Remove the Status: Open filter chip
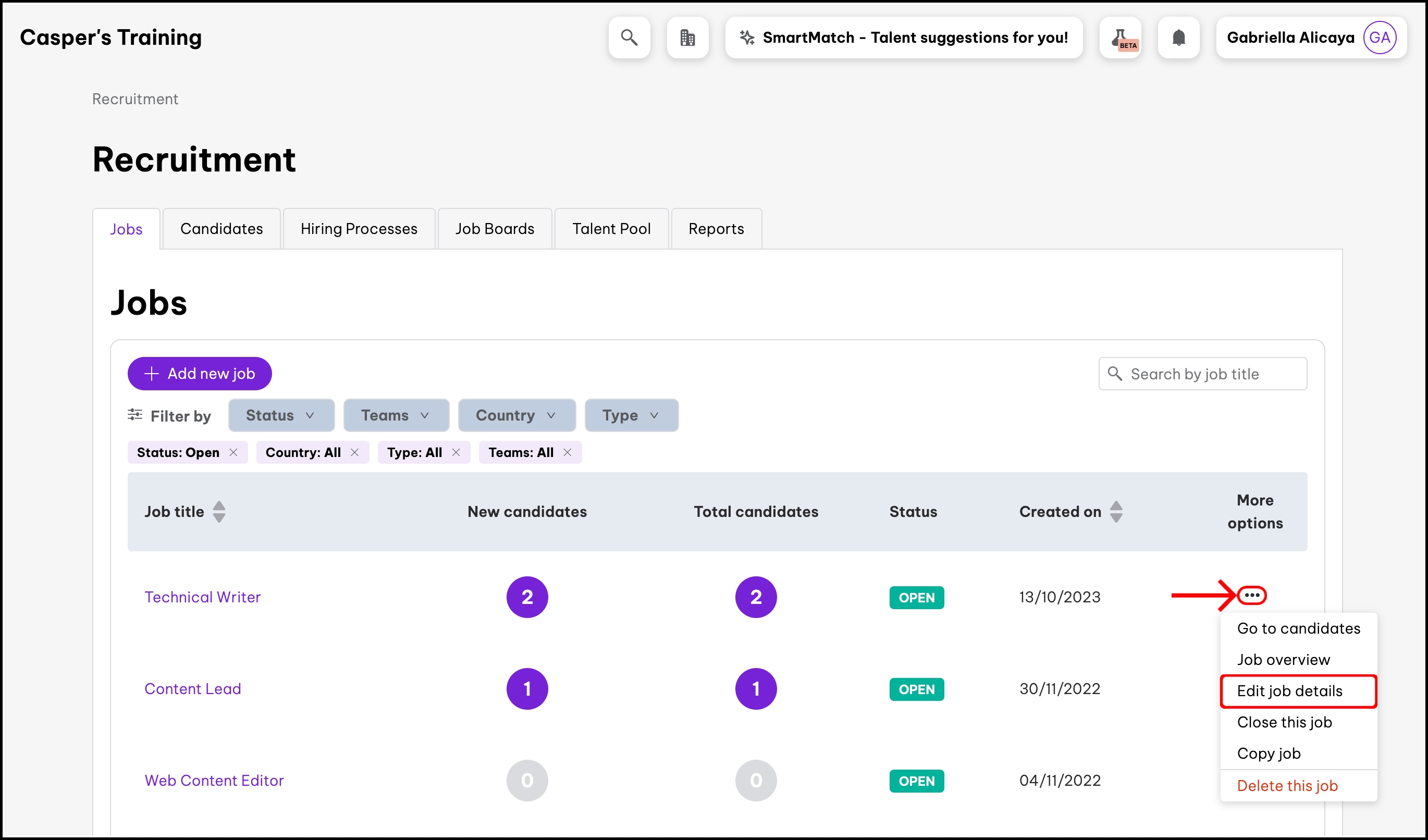 [233, 452]
